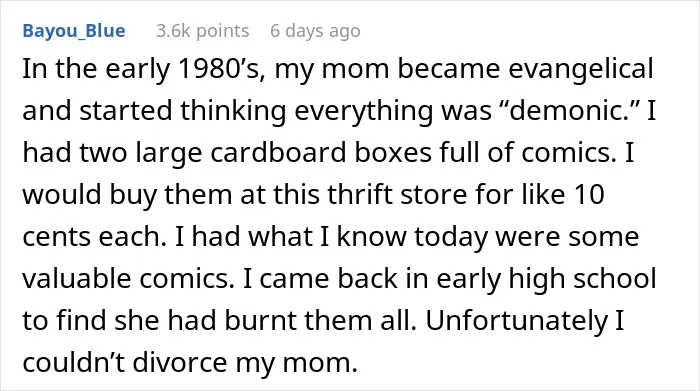Screen dimensions: 700x391
Task: Click the 6 days ago timestamp
Action: [x=315, y=31]
